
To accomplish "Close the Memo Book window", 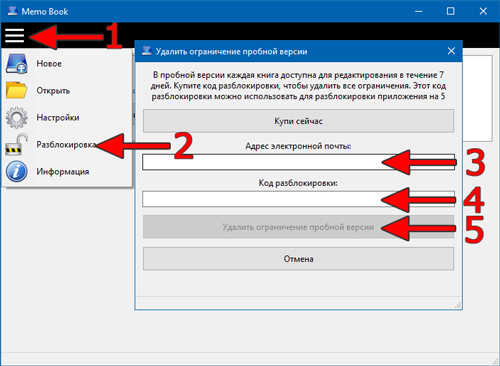I will click(483, 11).
